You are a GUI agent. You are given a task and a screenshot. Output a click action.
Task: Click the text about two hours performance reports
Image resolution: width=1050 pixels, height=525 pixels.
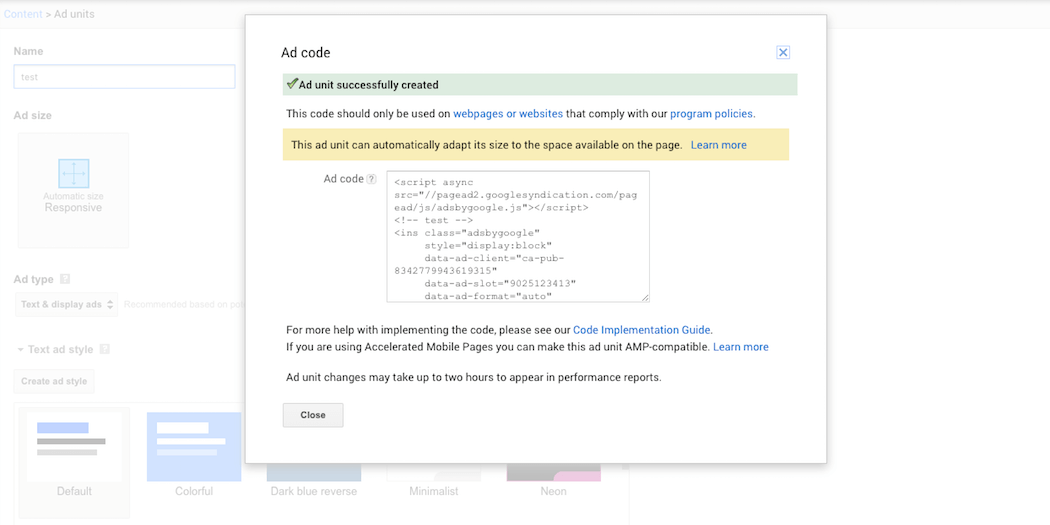(x=473, y=378)
